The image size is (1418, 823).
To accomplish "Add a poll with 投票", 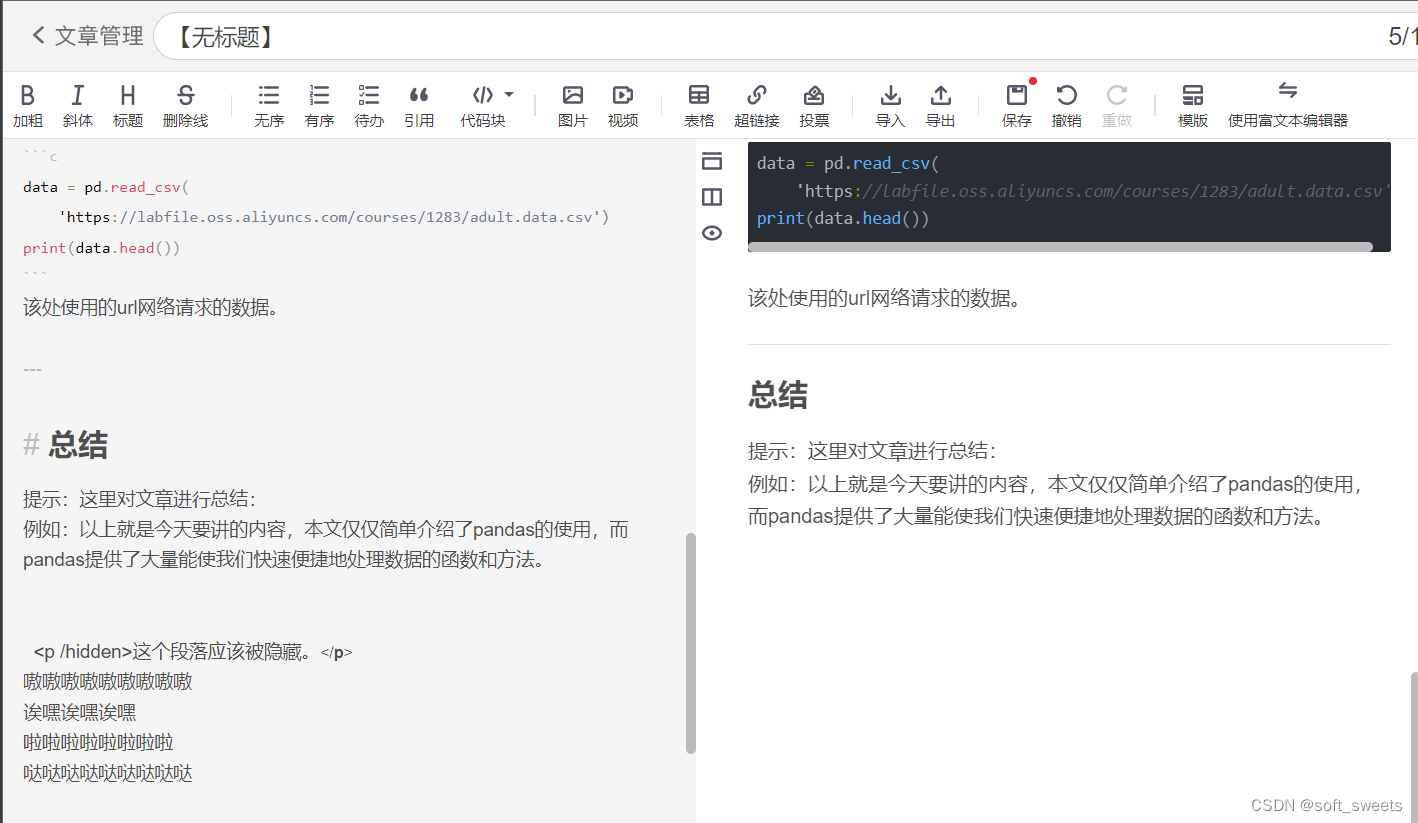I will 814,106.
